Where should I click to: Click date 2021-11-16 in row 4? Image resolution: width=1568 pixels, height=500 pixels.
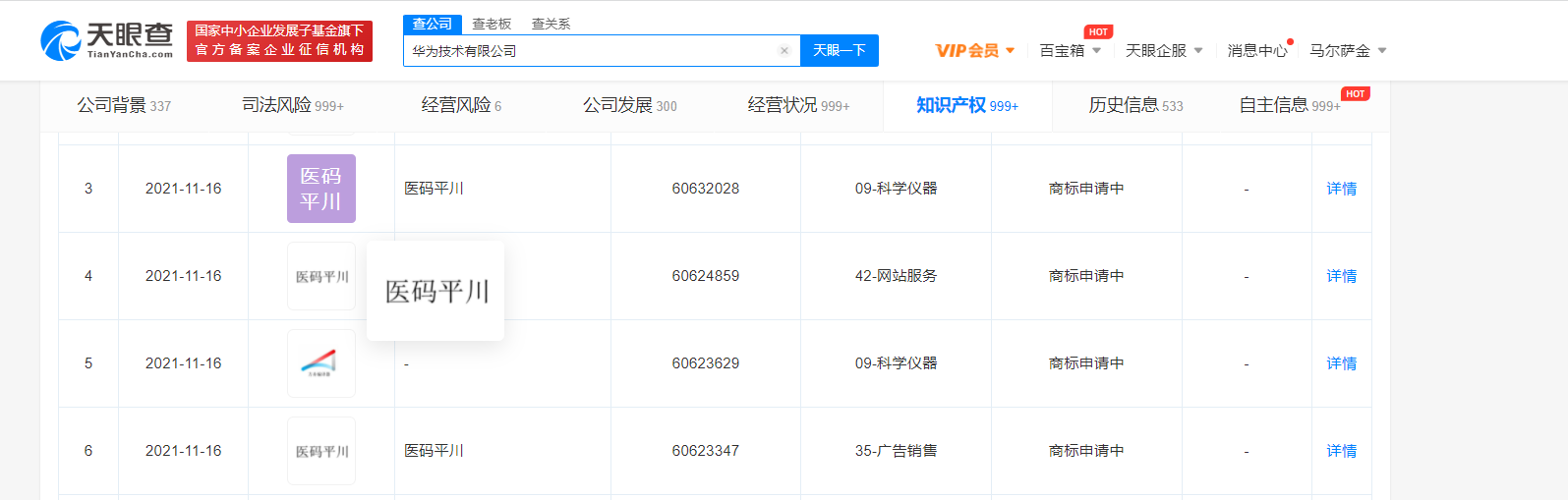click(183, 276)
